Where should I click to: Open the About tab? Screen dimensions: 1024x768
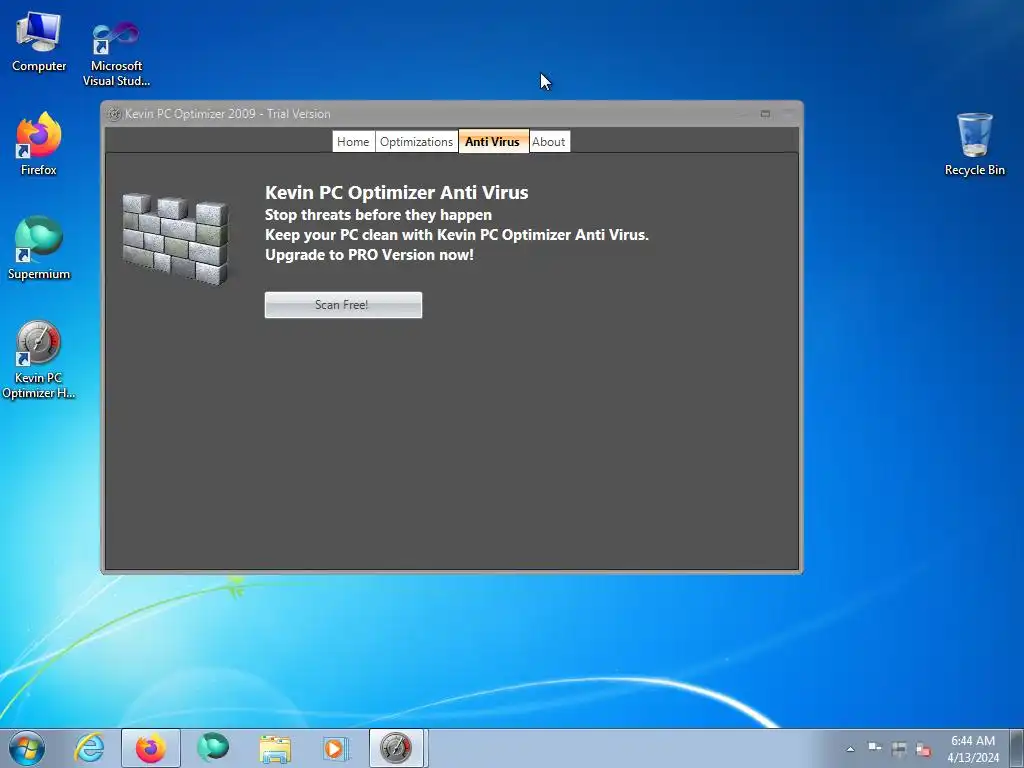pyautogui.click(x=549, y=142)
